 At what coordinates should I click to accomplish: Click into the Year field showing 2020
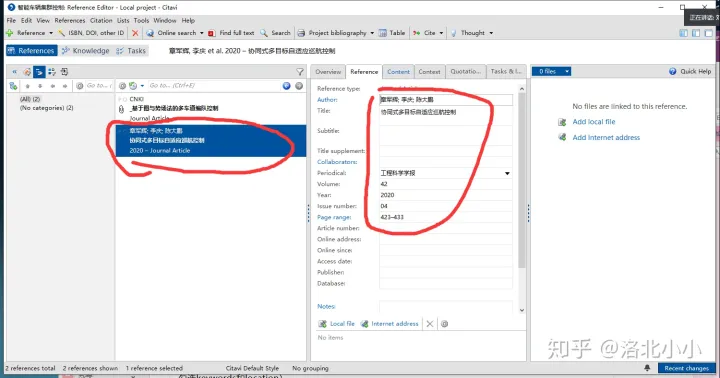click(x=445, y=195)
